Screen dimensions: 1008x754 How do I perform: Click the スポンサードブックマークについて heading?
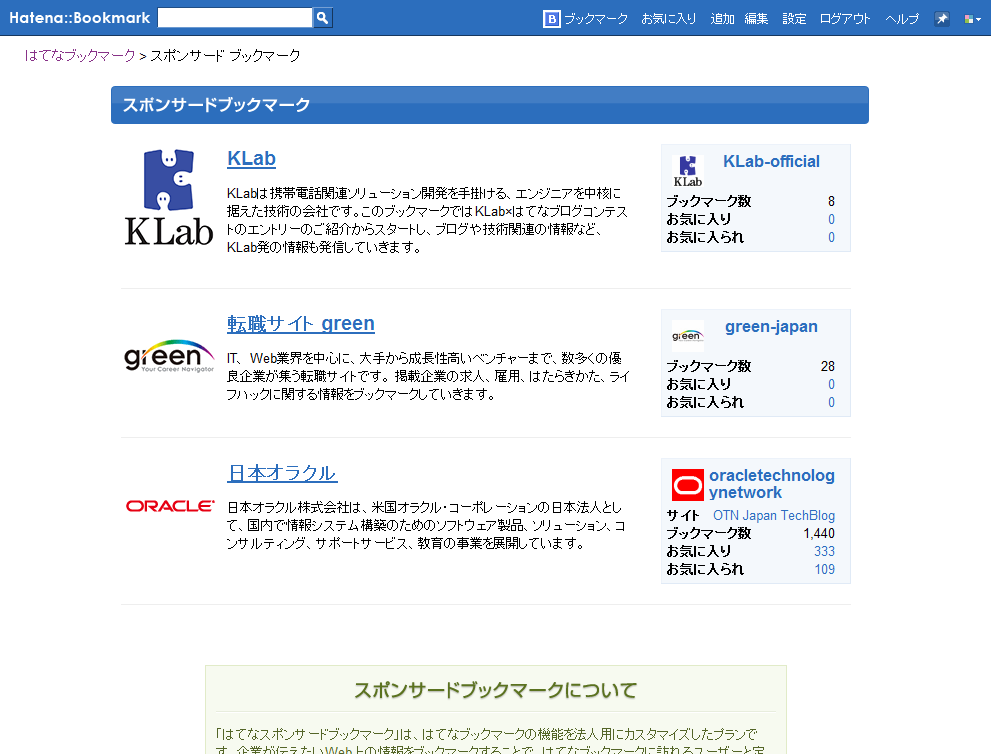[496, 690]
